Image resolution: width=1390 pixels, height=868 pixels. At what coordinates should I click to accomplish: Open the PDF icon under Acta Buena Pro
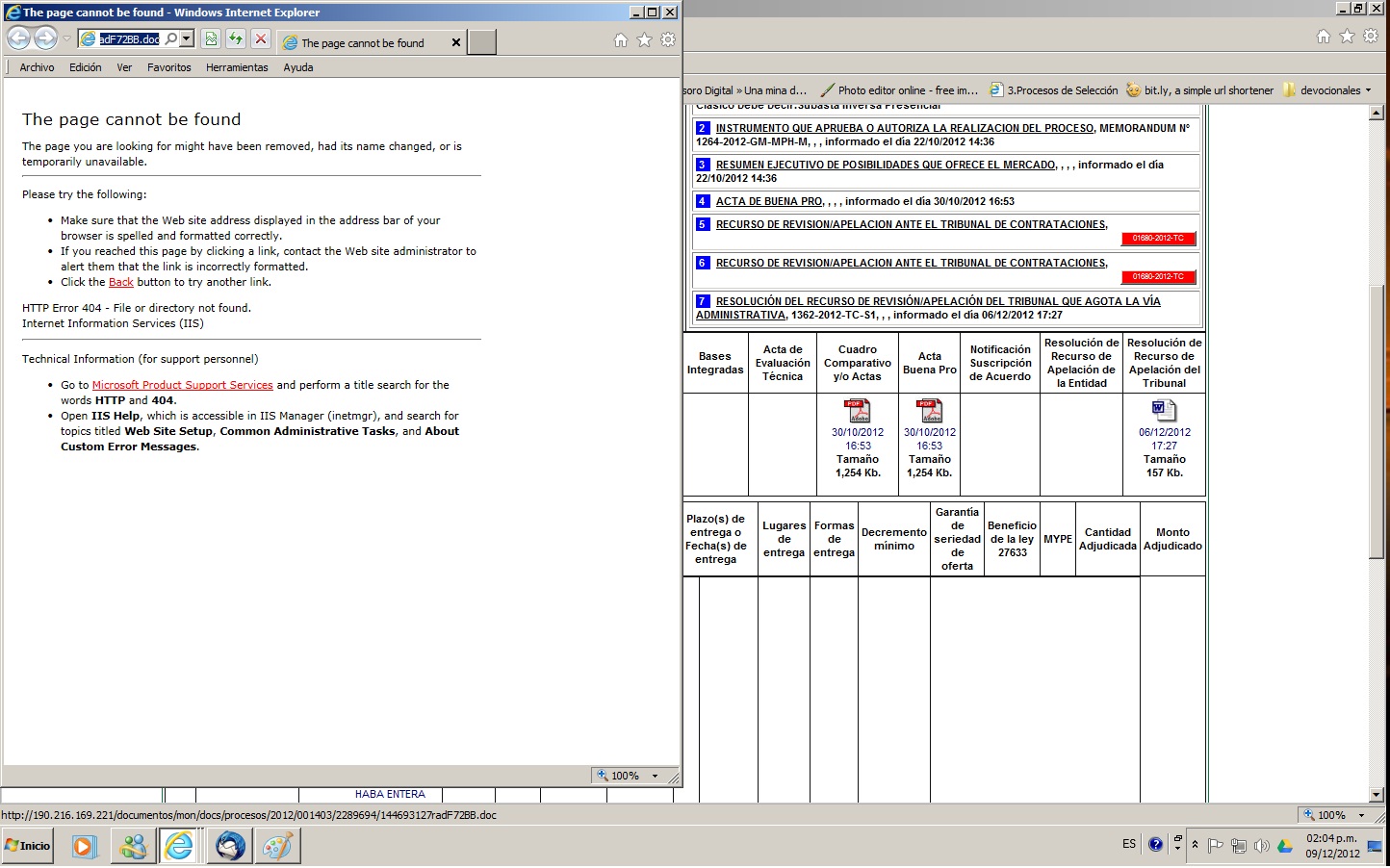pos(929,410)
